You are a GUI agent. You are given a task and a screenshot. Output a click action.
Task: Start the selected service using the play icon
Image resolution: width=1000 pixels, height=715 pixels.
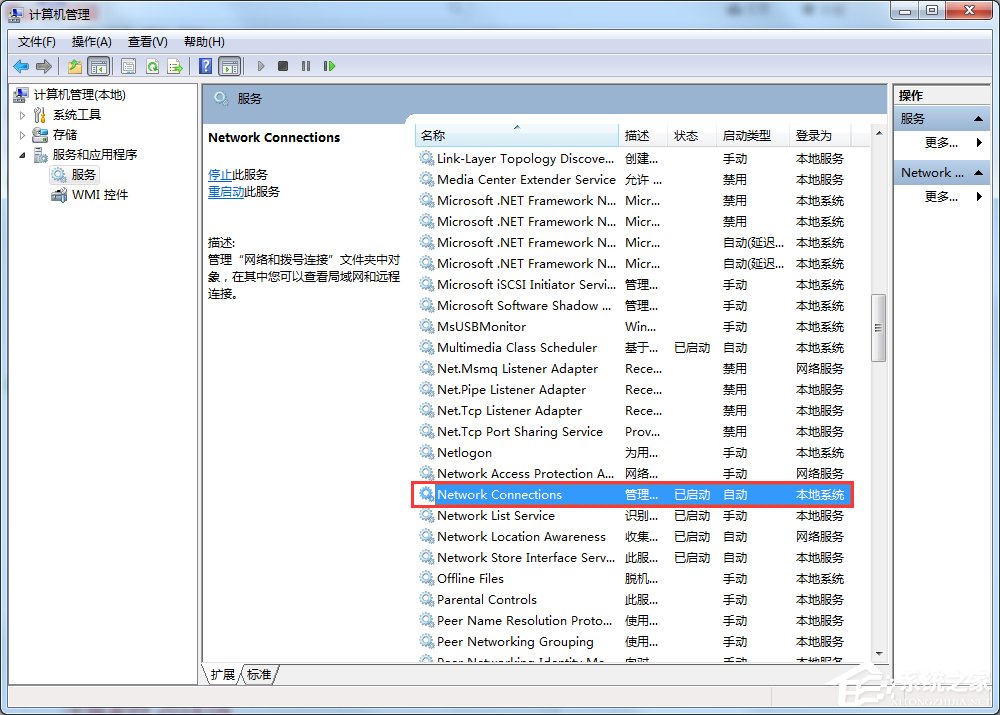(261, 66)
